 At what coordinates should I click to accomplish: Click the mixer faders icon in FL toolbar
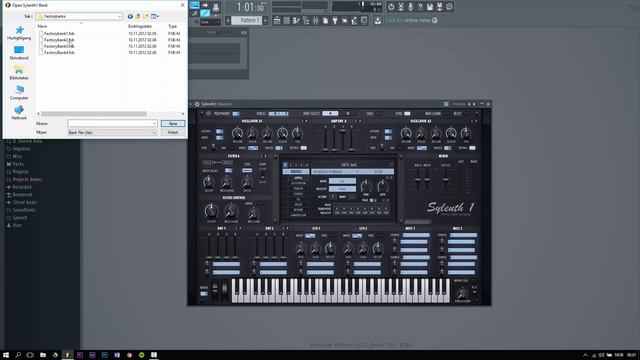pos(316,20)
